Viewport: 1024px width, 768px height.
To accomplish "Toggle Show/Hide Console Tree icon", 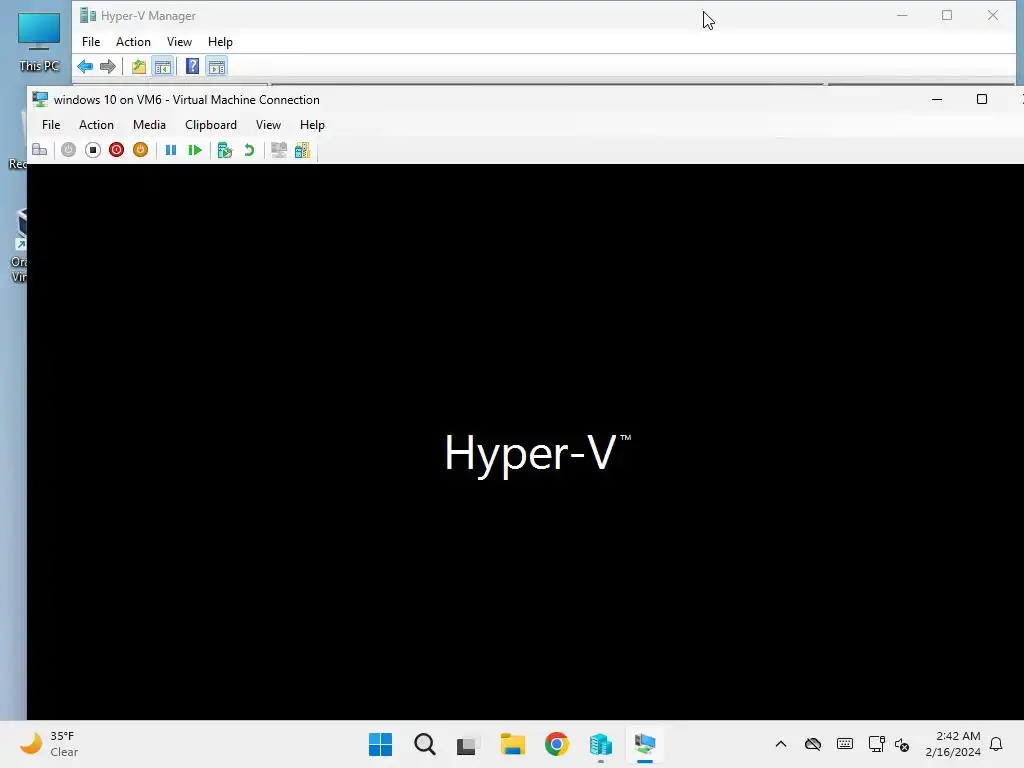I will tap(163, 67).
